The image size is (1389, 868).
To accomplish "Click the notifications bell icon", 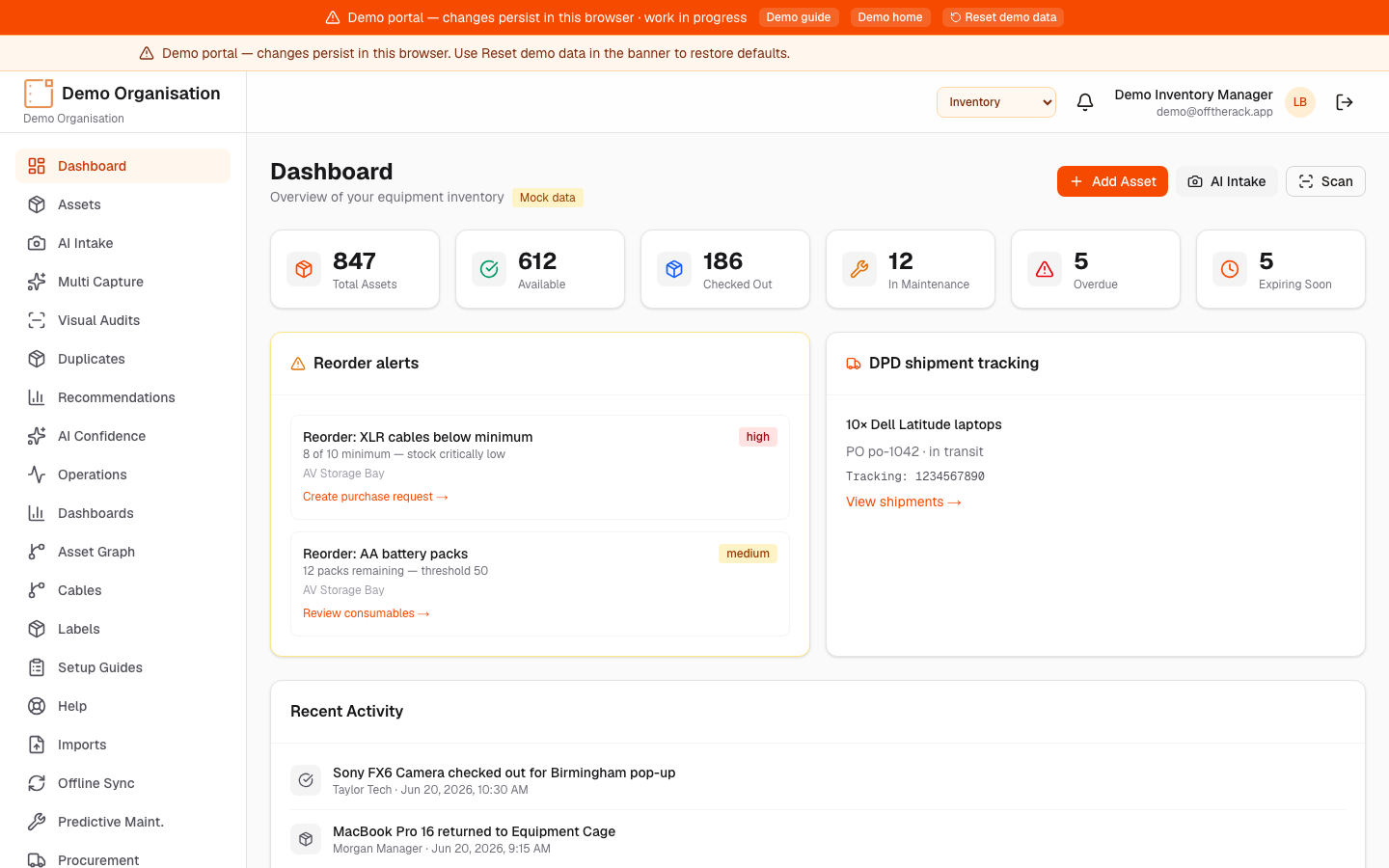I will point(1085,102).
